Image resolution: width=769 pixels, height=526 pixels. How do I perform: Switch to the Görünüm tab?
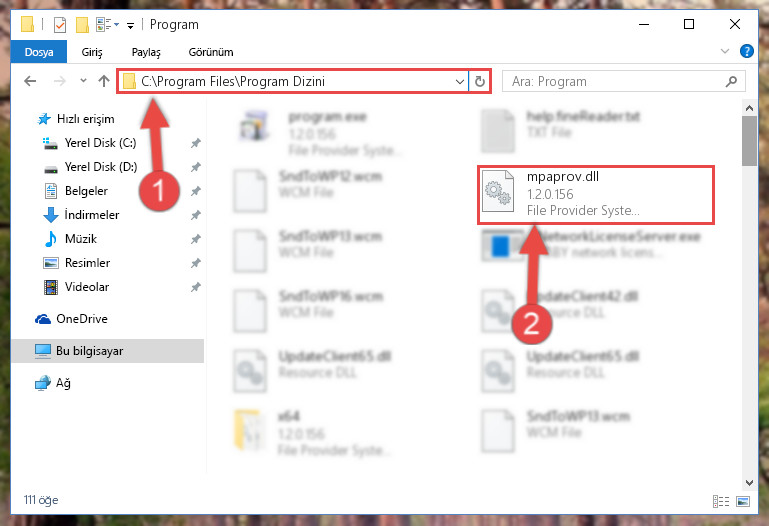pyautogui.click(x=211, y=52)
